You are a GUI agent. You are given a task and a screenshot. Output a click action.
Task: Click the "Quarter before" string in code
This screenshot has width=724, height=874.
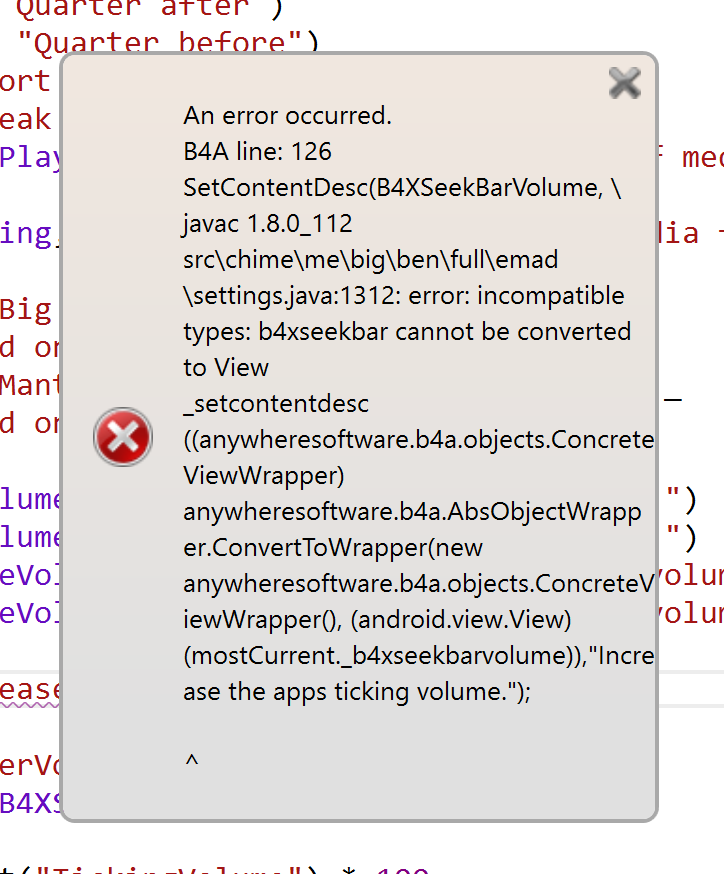168,43
